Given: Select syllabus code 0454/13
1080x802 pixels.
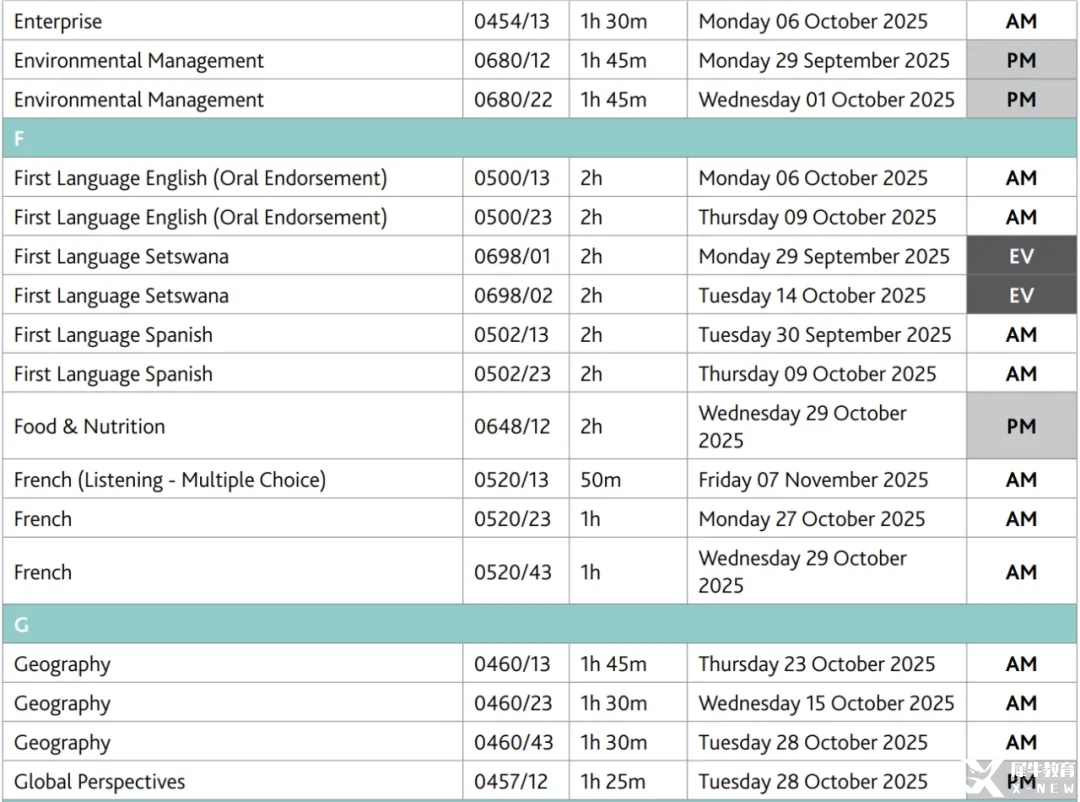Looking at the screenshot, I should coord(512,21).
